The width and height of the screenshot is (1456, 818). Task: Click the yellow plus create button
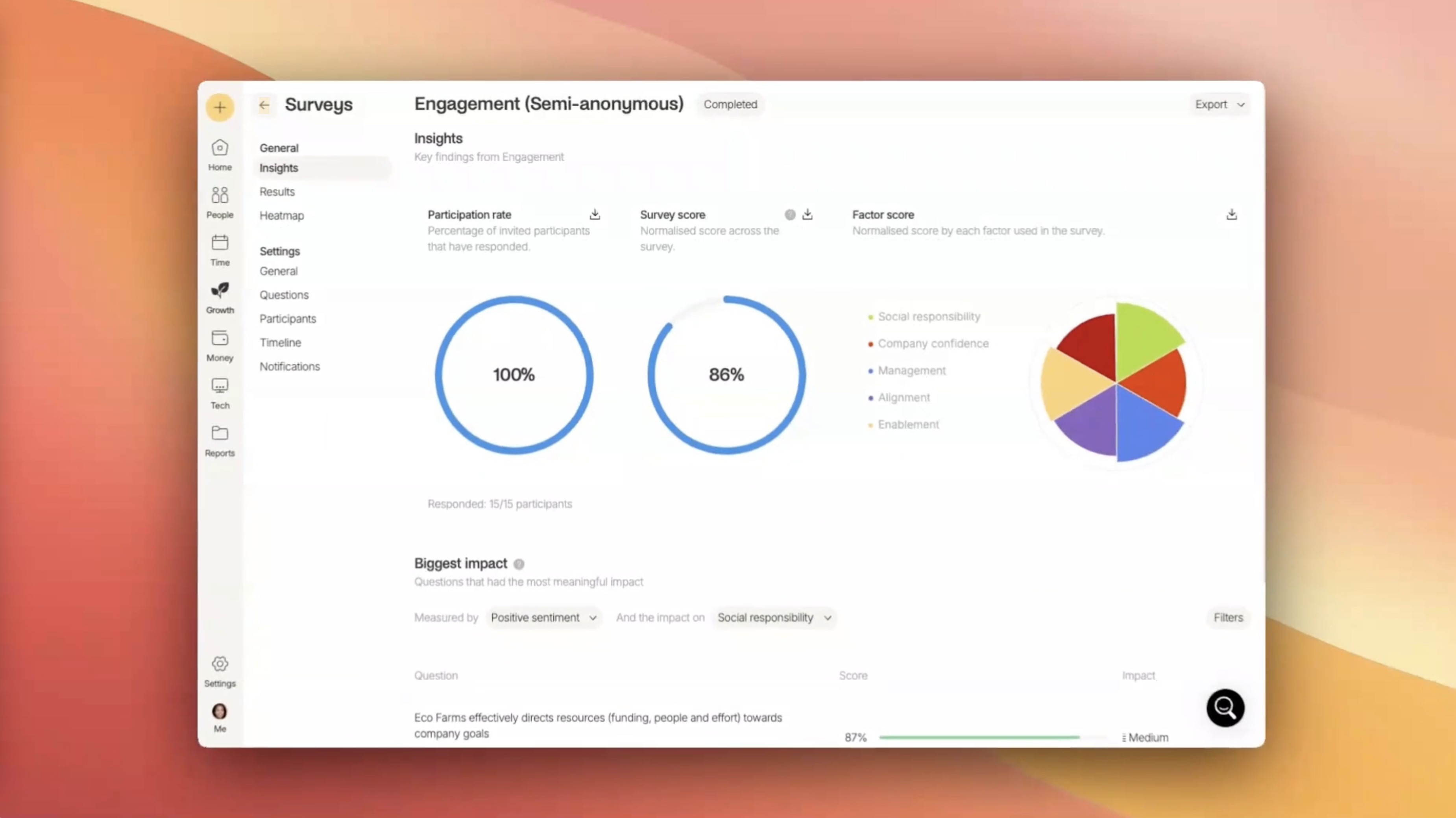tap(220, 107)
